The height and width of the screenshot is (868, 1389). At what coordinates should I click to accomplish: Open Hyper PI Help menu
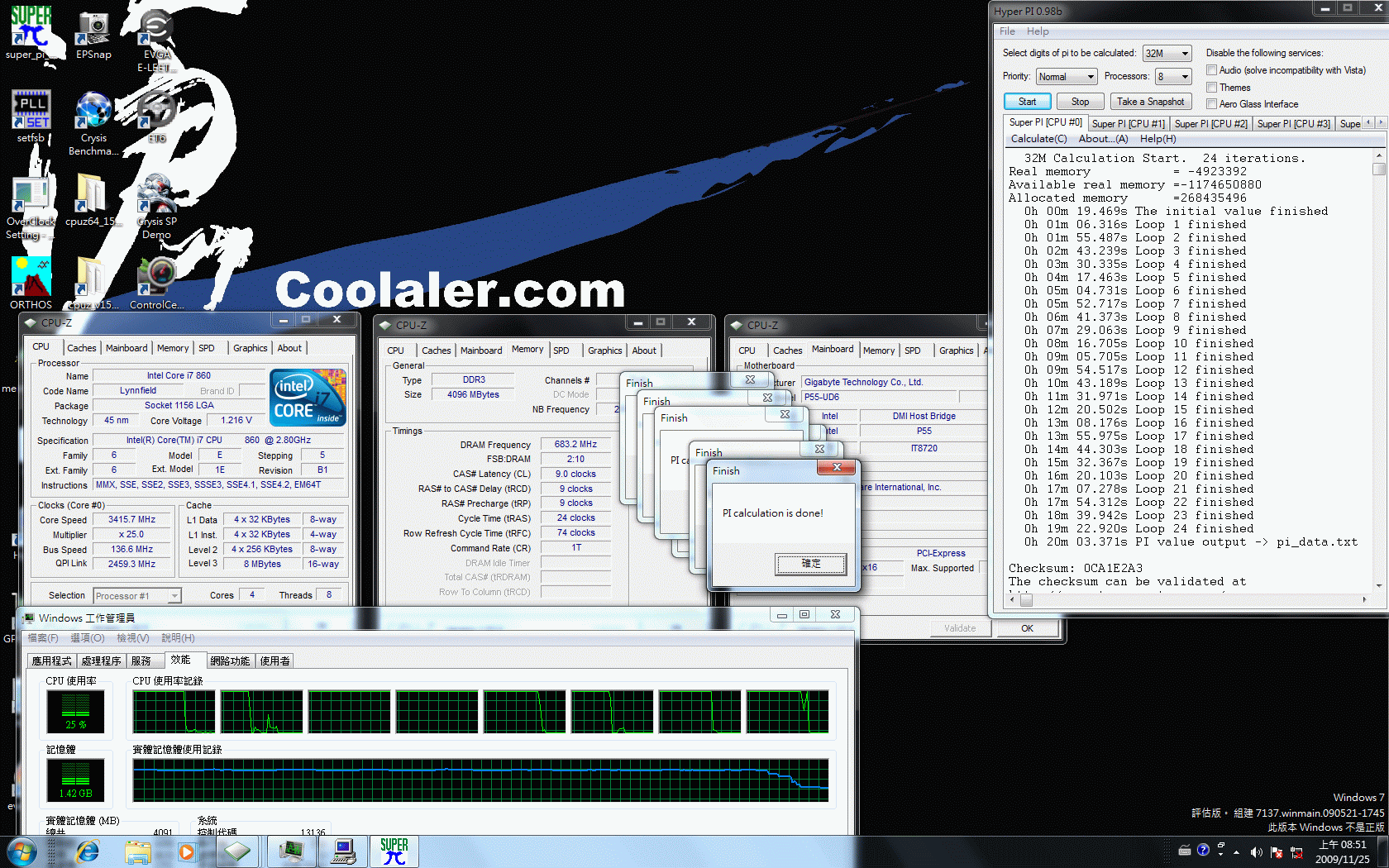pos(1038,31)
